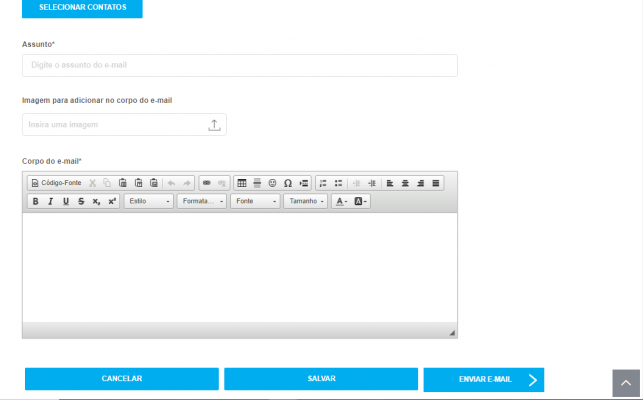Viewport: 643px width, 400px height.
Task: Click the Insira uma imagem field
Action: tap(124, 125)
